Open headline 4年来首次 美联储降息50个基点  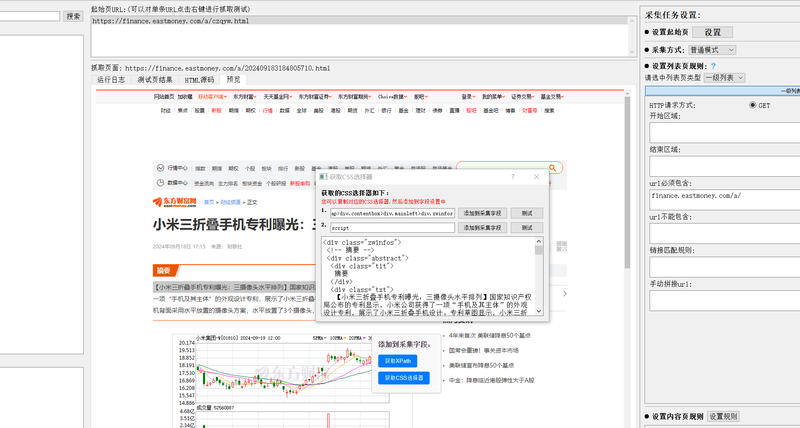[x=489, y=336]
